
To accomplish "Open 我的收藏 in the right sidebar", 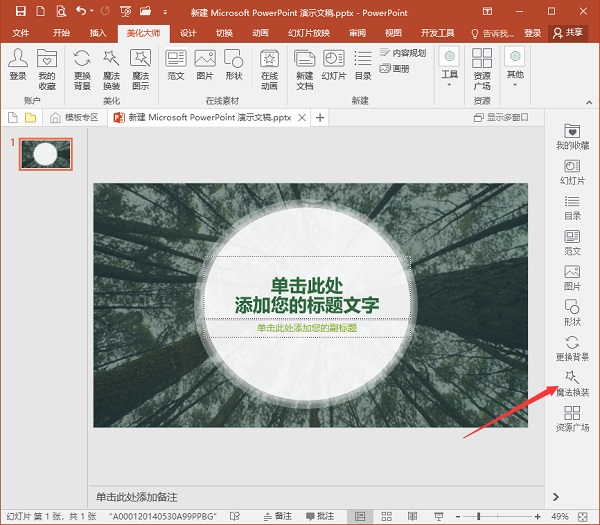I will point(572,137).
